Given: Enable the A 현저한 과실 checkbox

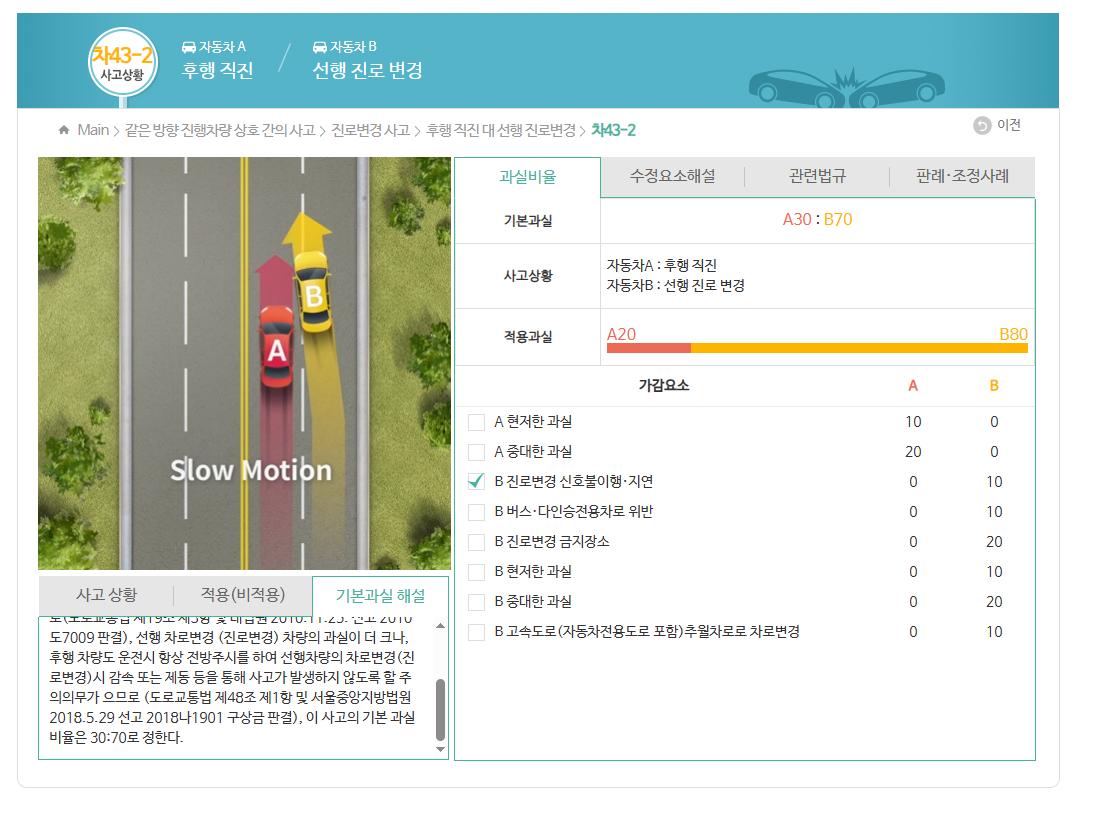Looking at the screenshot, I should coord(477,422).
